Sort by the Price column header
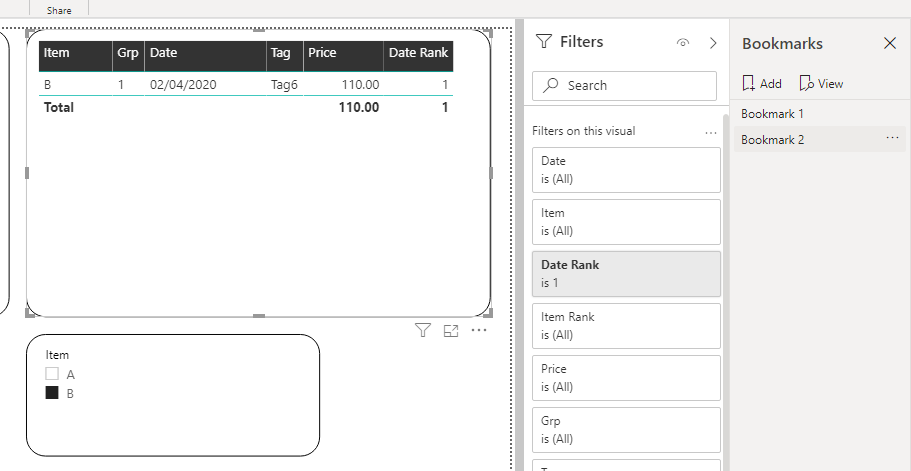The width and height of the screenshot is (911, 471). (343, 56)
